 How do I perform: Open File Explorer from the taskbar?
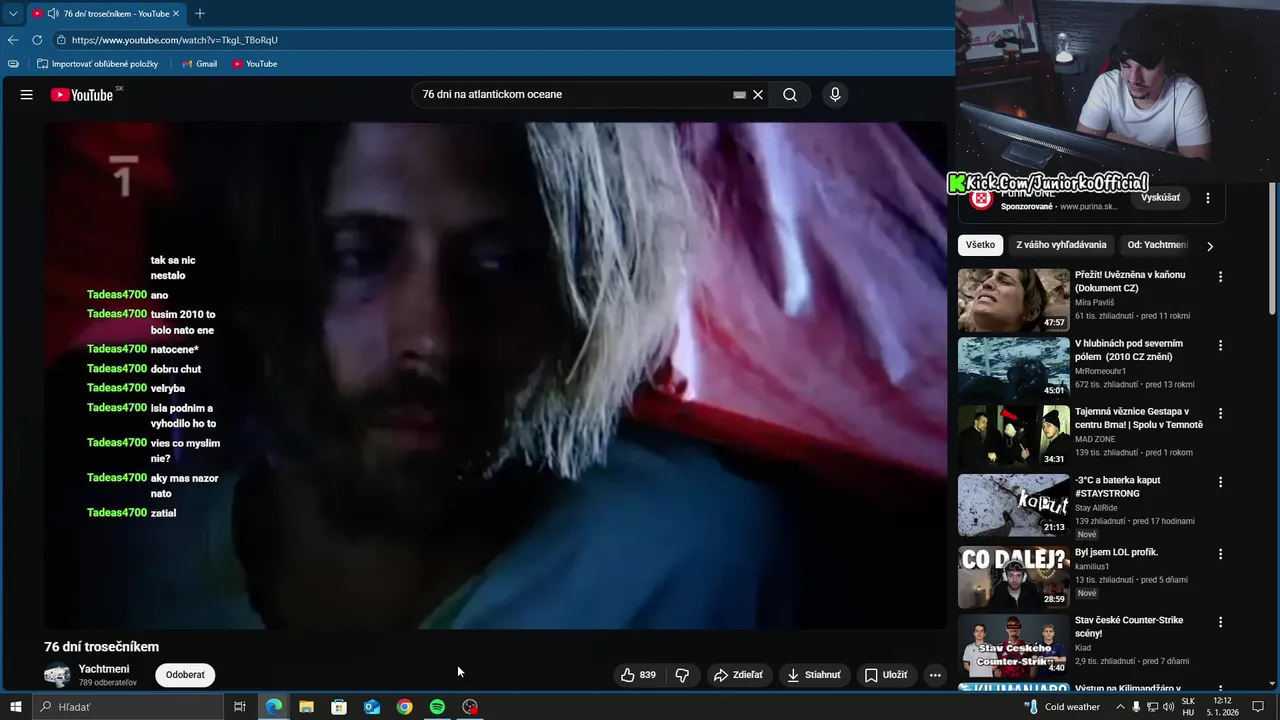point(306,707)
